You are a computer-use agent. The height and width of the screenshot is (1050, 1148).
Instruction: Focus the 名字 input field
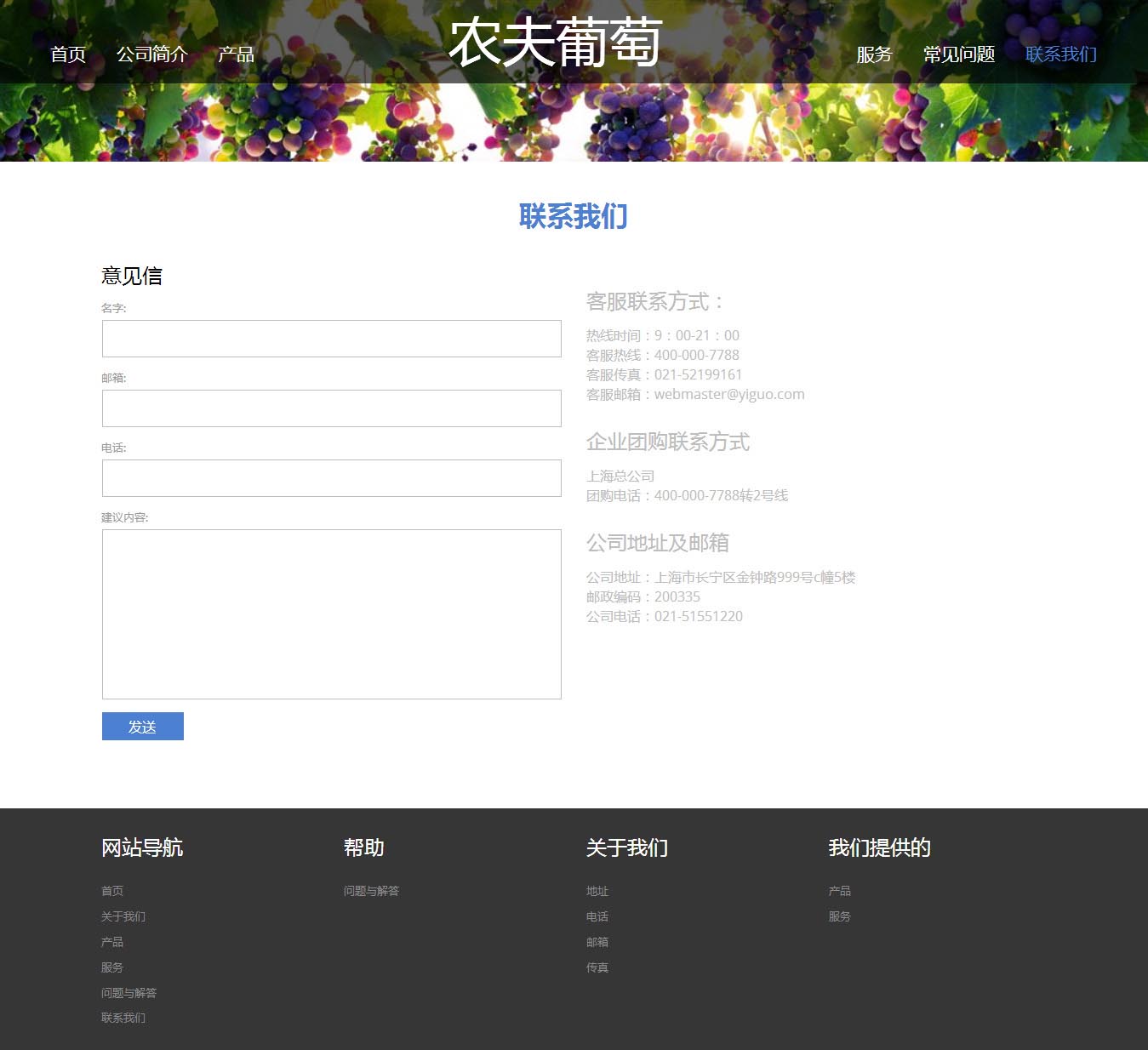pyautogui.click(x=332, y=339)
